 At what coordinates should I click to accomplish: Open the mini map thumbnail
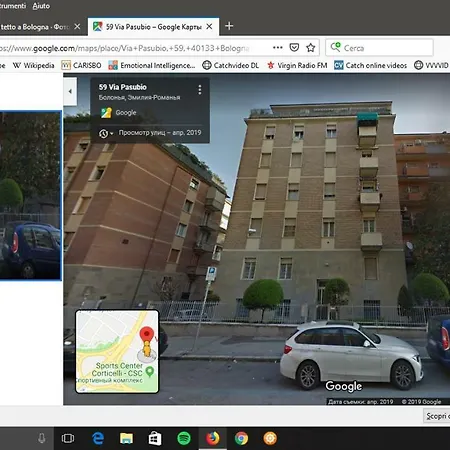click(117, 352)
